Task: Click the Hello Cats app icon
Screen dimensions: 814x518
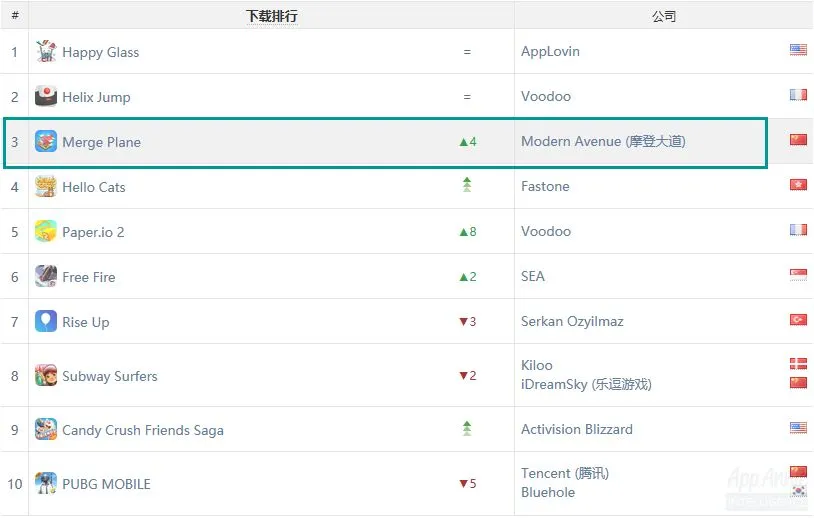Action: [46, 187]
